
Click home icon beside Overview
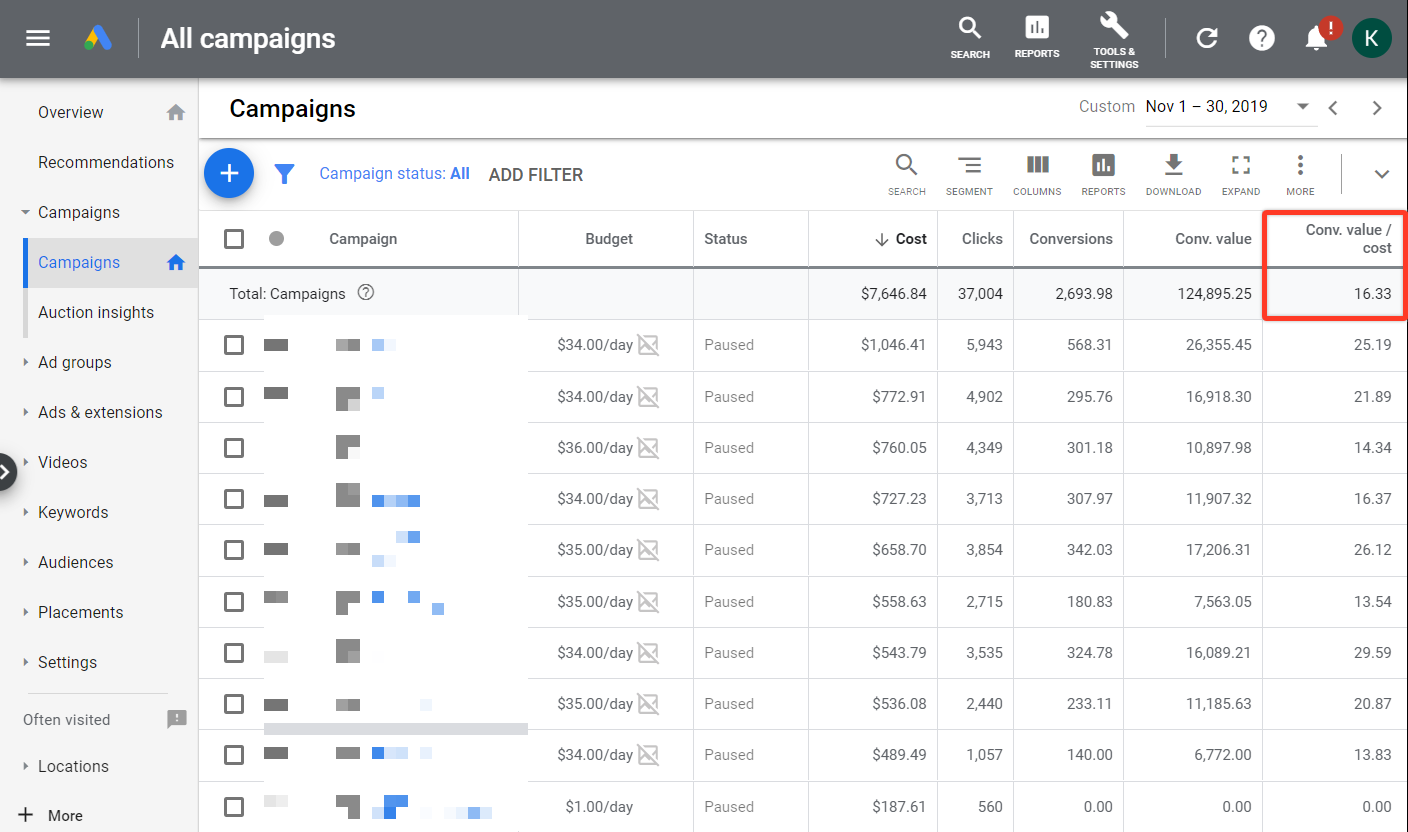tap(176, 112)
